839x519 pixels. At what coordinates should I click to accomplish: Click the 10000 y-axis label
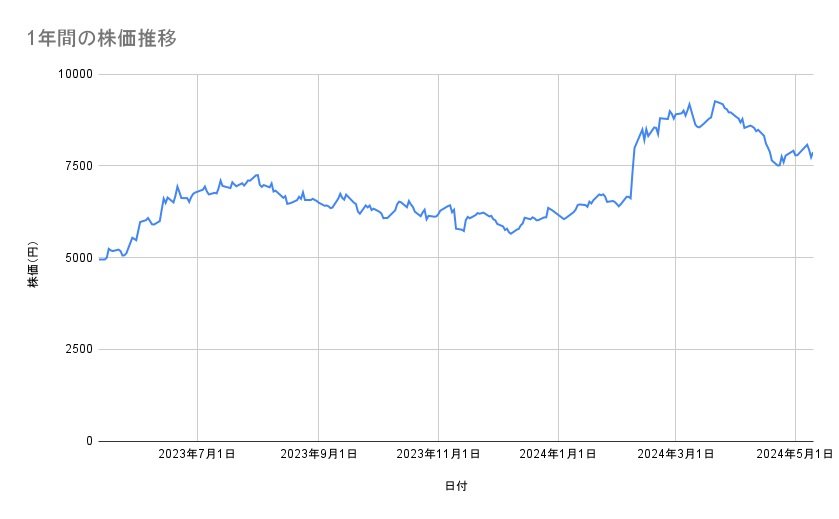(x=73, y=74)
